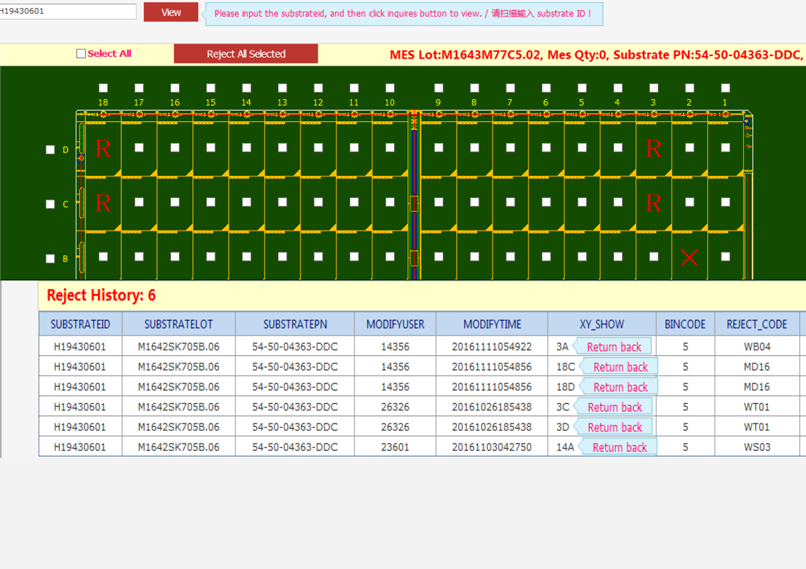The width and height of the screenshot is (806, 569).
Task: Click the red R marker at column 18 row C
Action: coord(103,203)
